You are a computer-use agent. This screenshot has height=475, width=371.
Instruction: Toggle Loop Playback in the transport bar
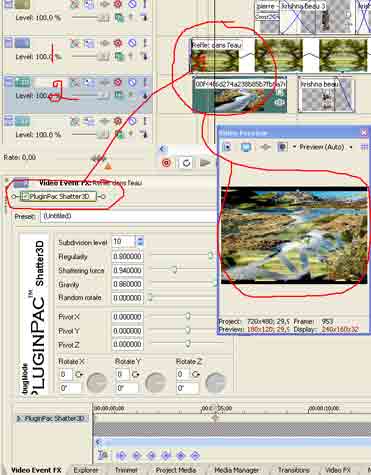point(186,163)
